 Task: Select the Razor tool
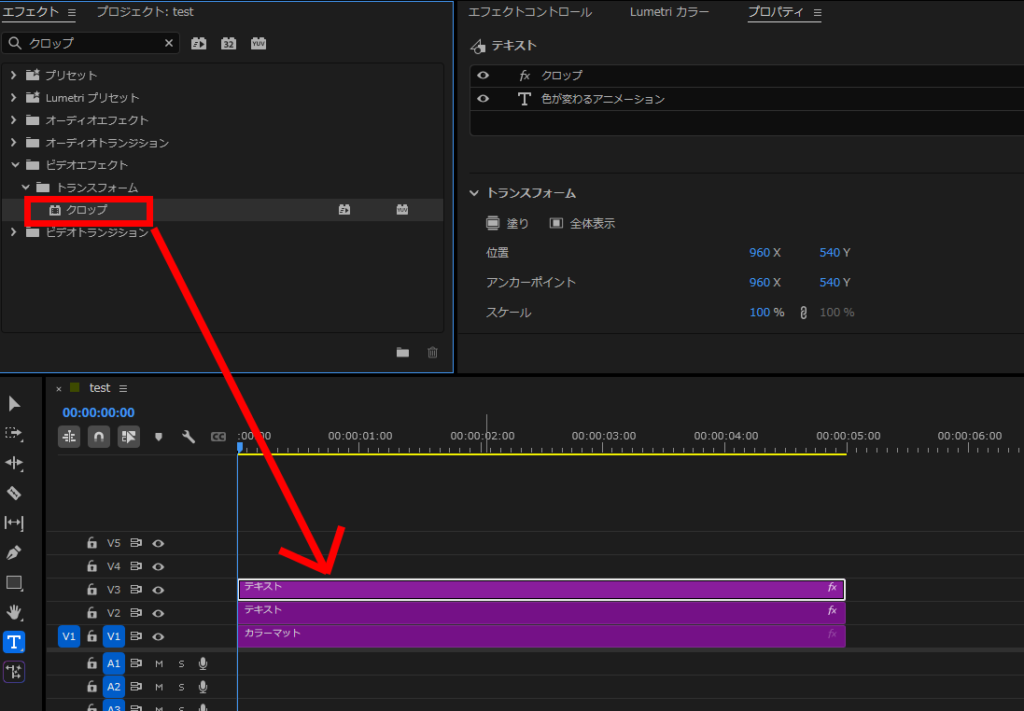(x=14, y=493)
